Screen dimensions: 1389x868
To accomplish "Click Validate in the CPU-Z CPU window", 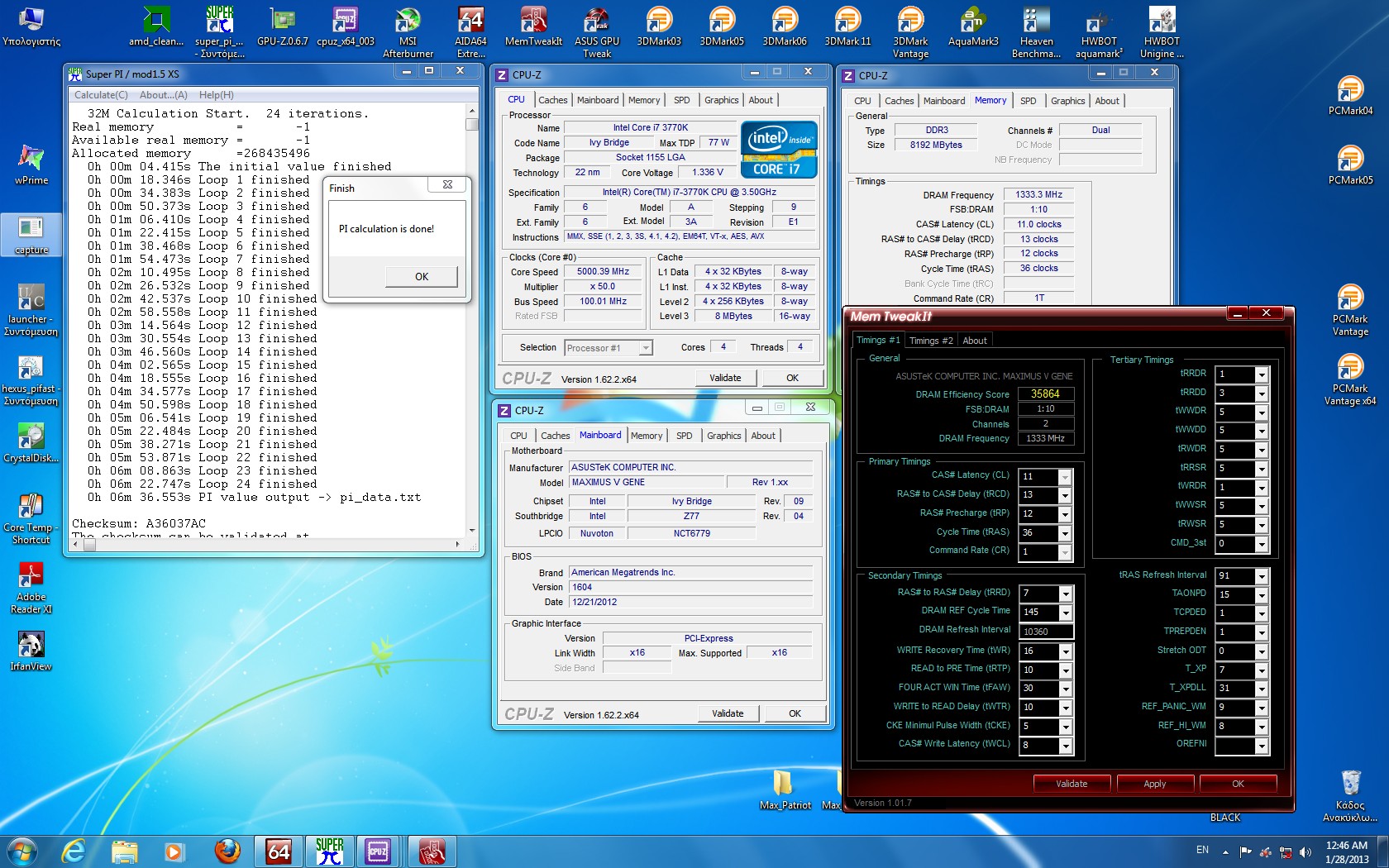I will tap(725, 378).
